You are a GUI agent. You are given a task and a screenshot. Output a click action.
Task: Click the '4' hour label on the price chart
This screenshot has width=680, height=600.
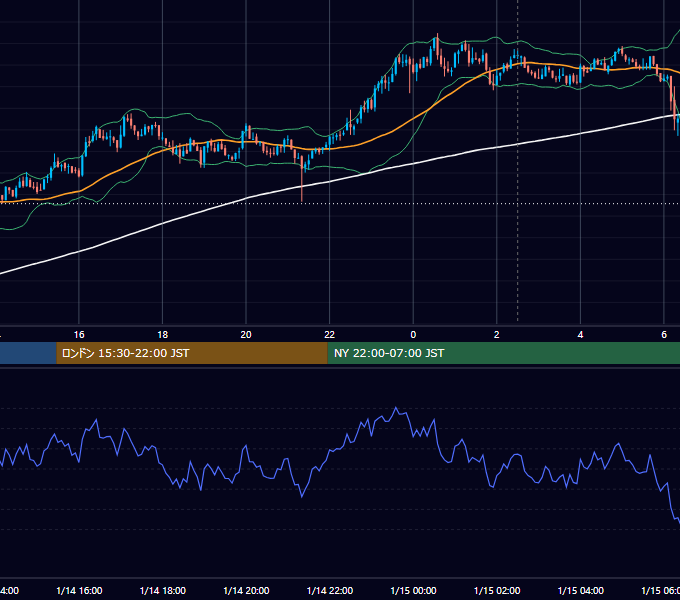pyautogui.click(x=580, y=335)
